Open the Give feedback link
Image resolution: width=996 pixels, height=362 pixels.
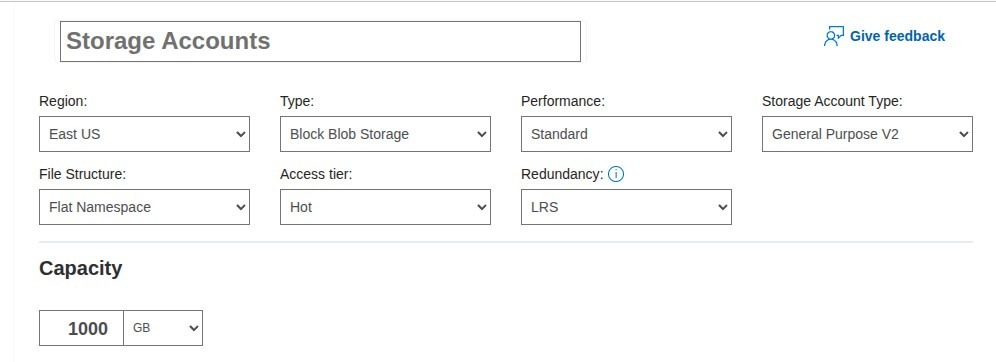[x=884, y=36]
